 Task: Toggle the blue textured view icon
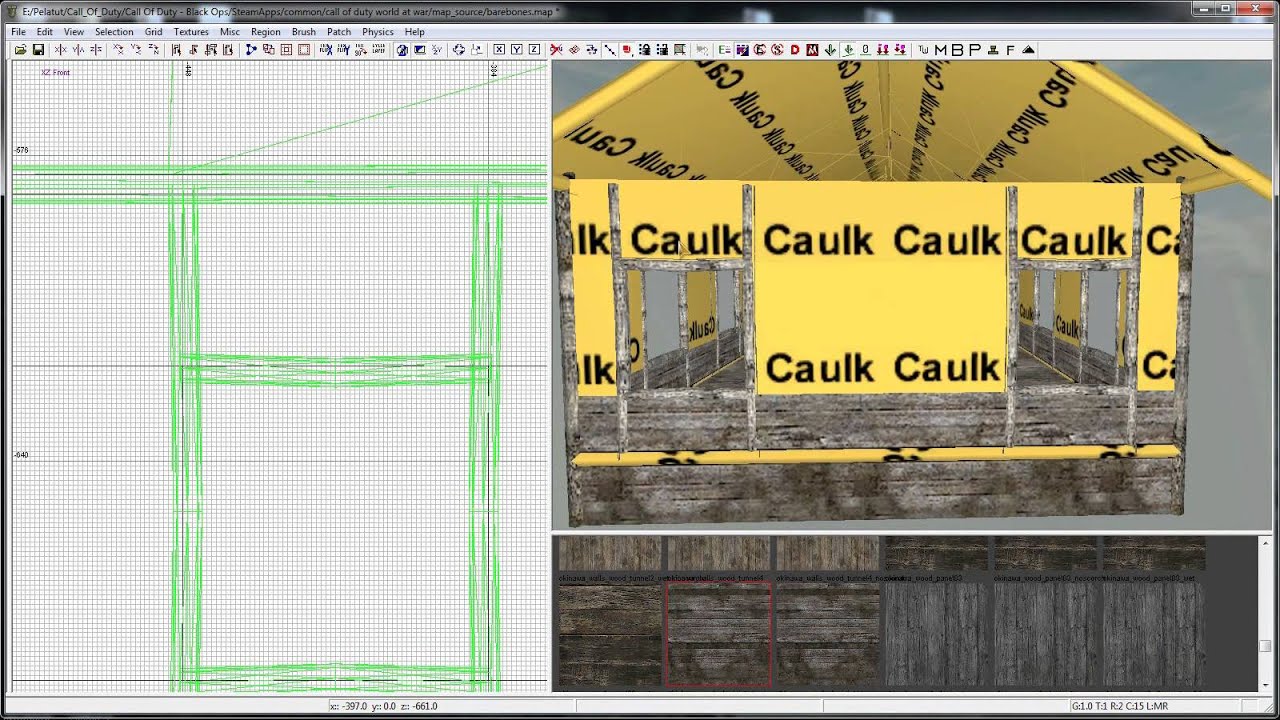(420, 49)
